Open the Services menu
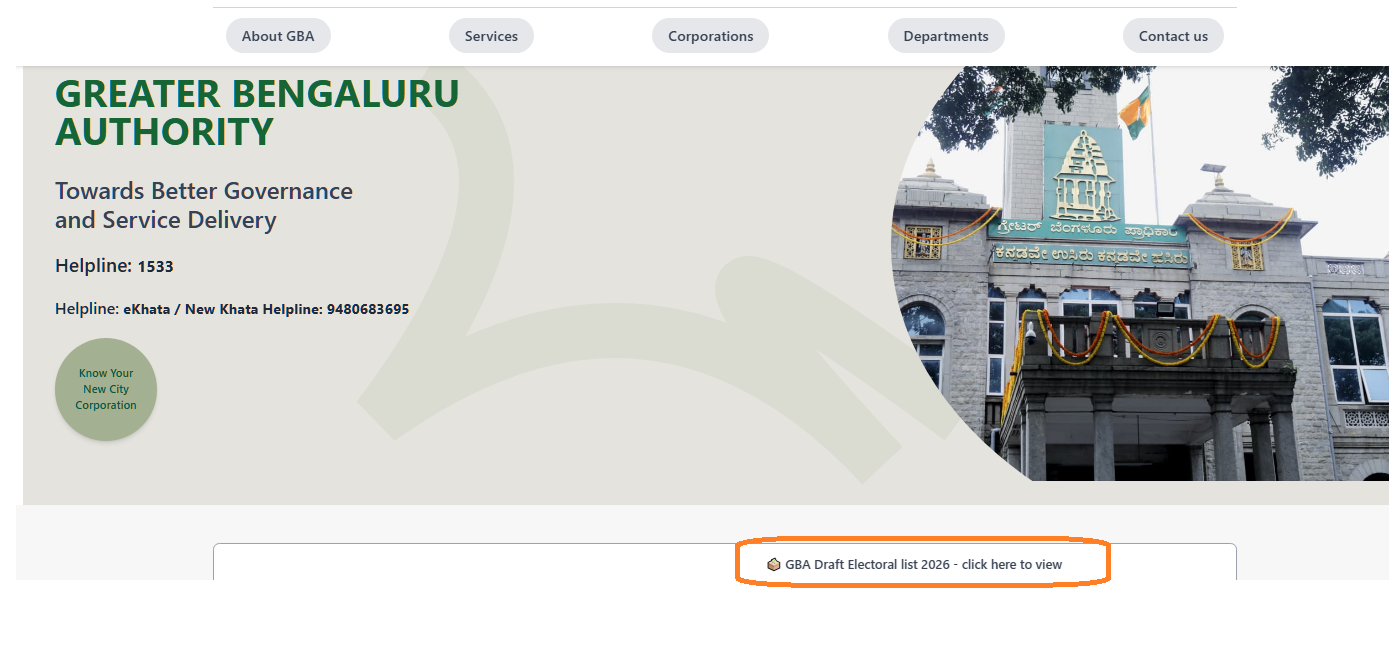 pos(491,35)
